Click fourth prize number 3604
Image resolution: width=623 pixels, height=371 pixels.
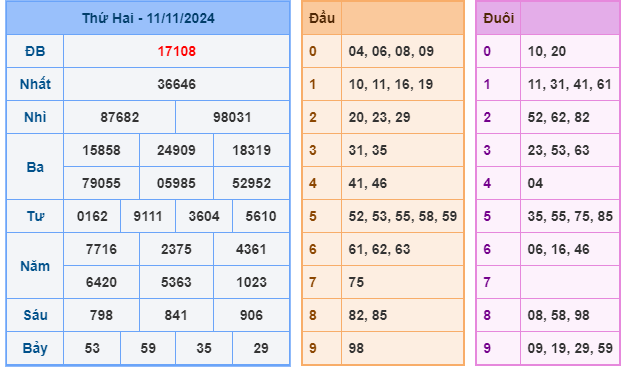[x=204, y=216]
